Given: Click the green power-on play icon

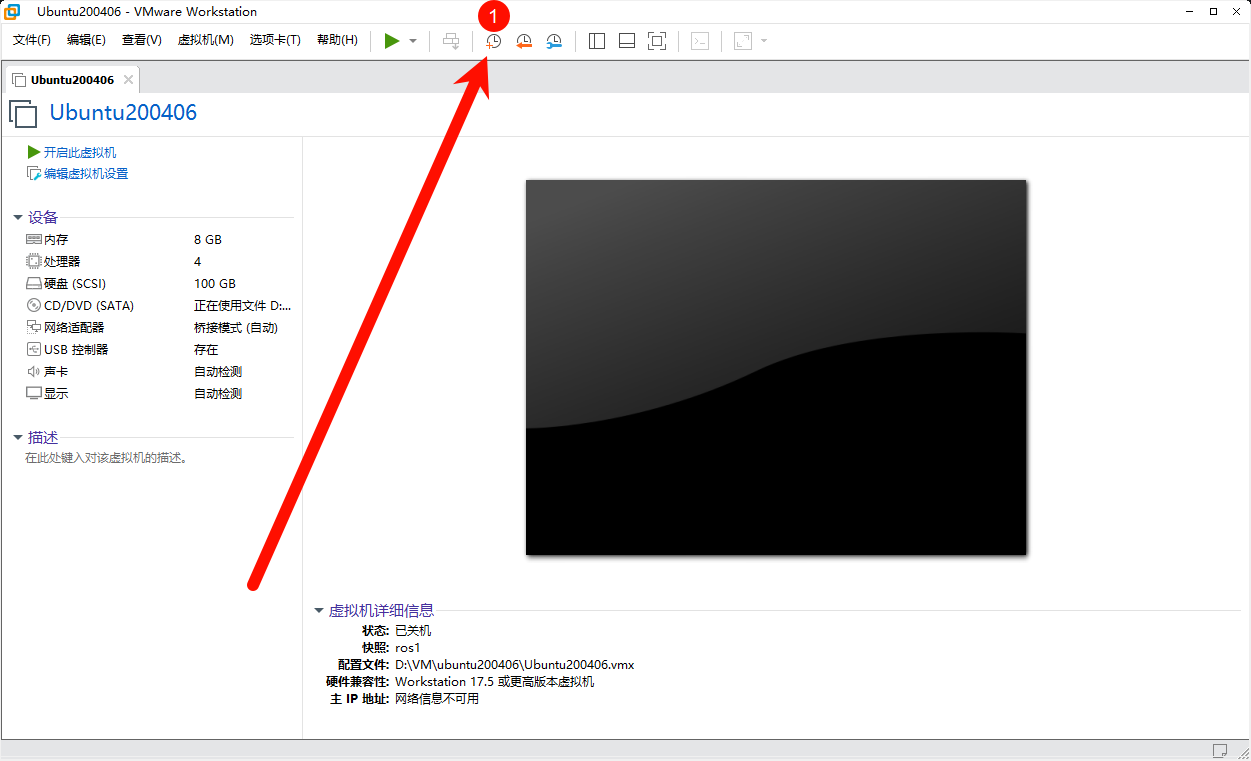Looking at the screenshot, I should point(392,41).
